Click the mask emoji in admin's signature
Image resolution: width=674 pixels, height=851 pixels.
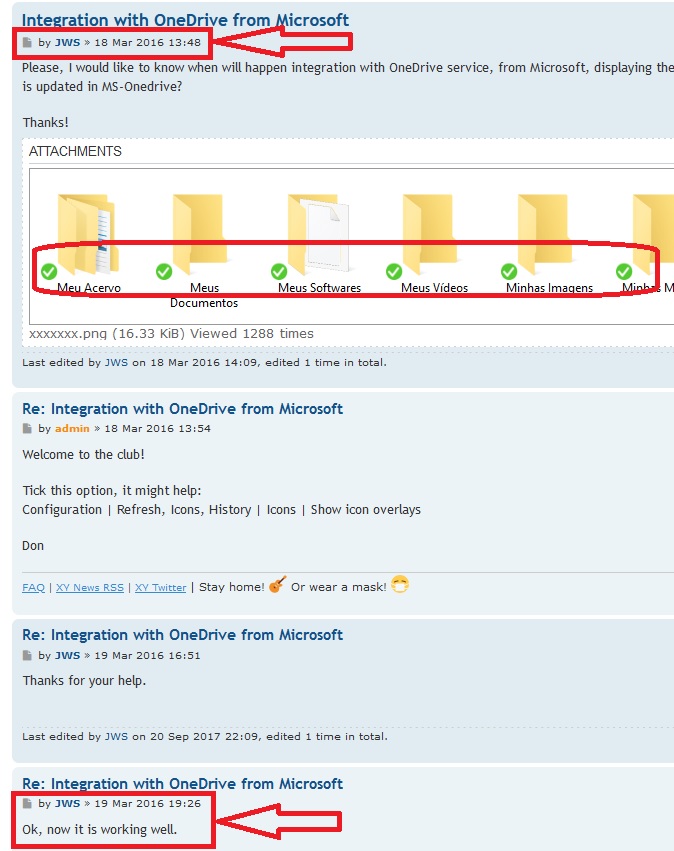point(400,586)
